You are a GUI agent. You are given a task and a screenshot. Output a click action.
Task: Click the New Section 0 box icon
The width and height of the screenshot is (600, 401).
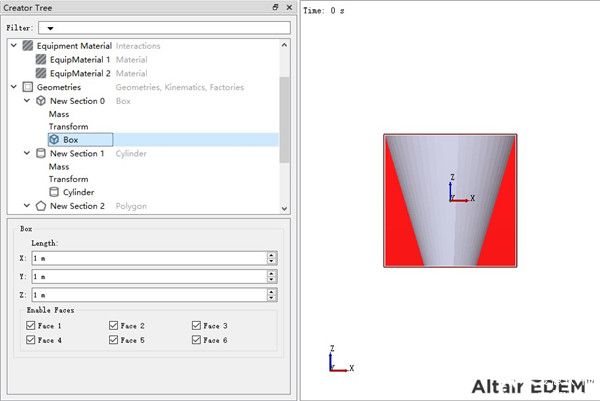pos(40,101)
